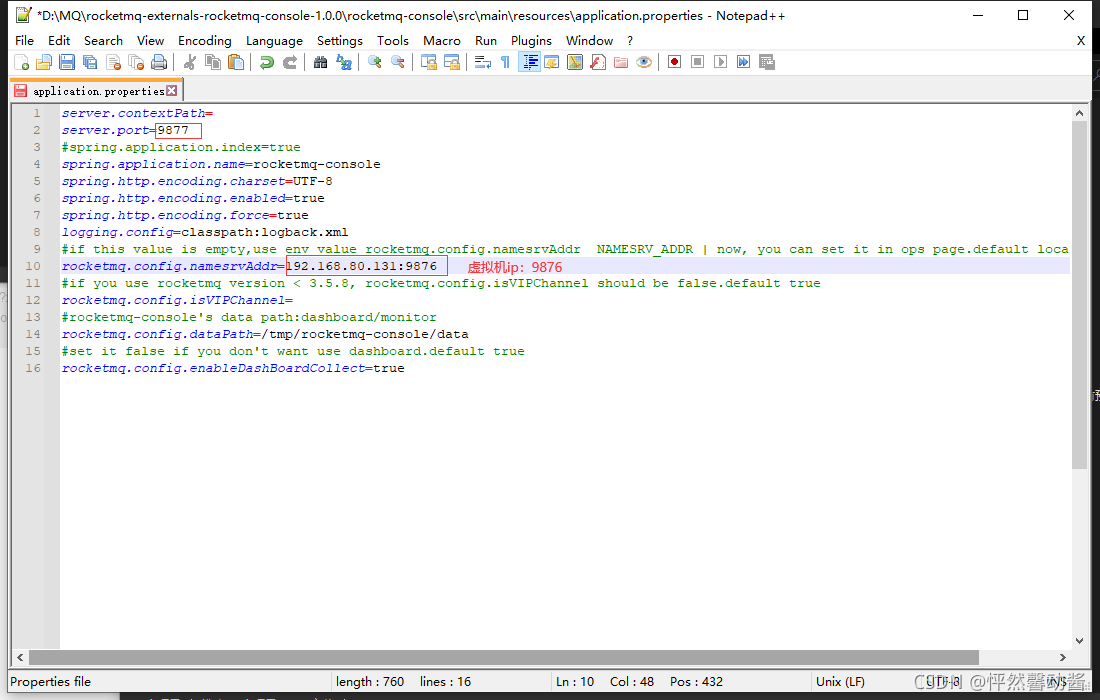Image resolution: width=1100 pixels, height=700 pixels.
Task: Click the Stop Recording macro button
Action: [x=697, y=62]
